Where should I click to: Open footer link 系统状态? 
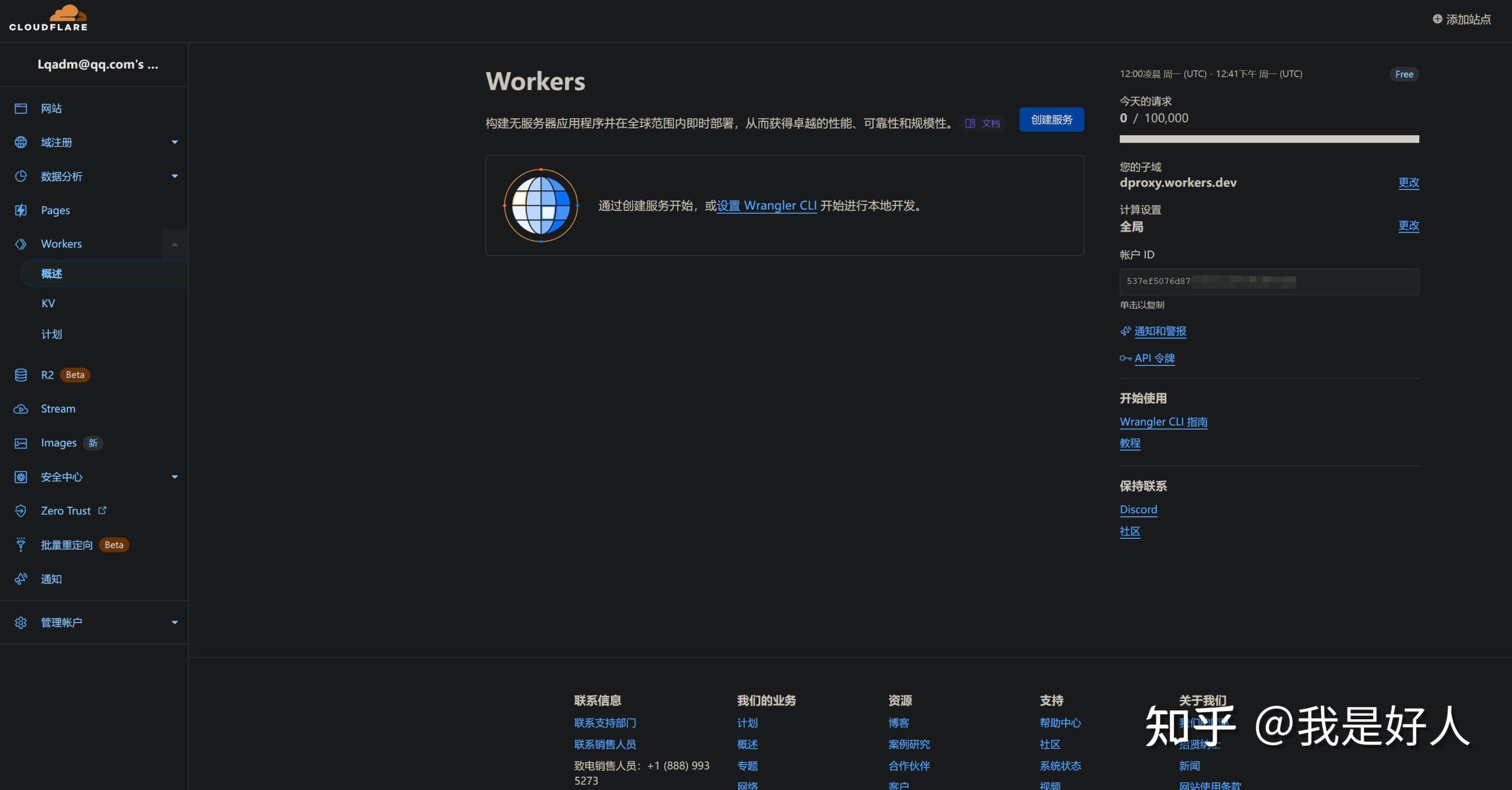pos(1060,766)
